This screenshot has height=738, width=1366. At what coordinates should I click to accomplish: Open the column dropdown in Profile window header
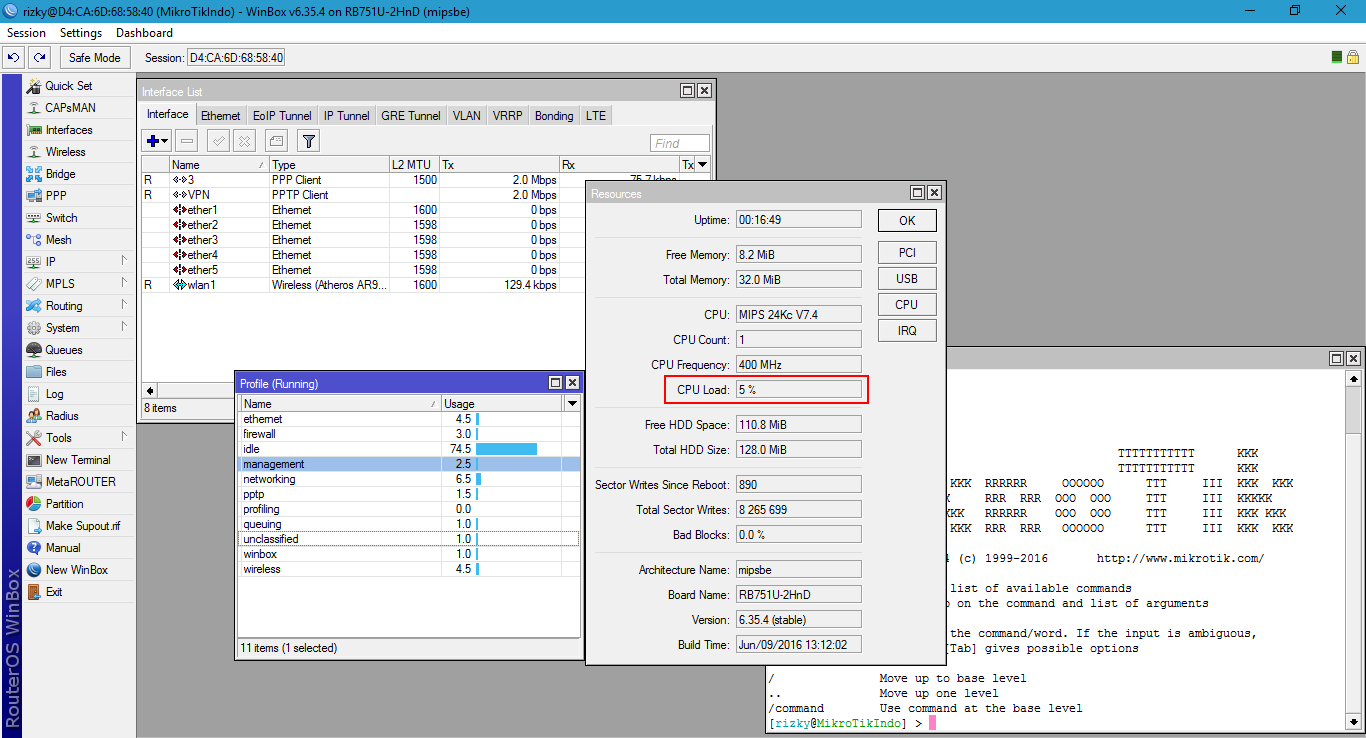572,404
